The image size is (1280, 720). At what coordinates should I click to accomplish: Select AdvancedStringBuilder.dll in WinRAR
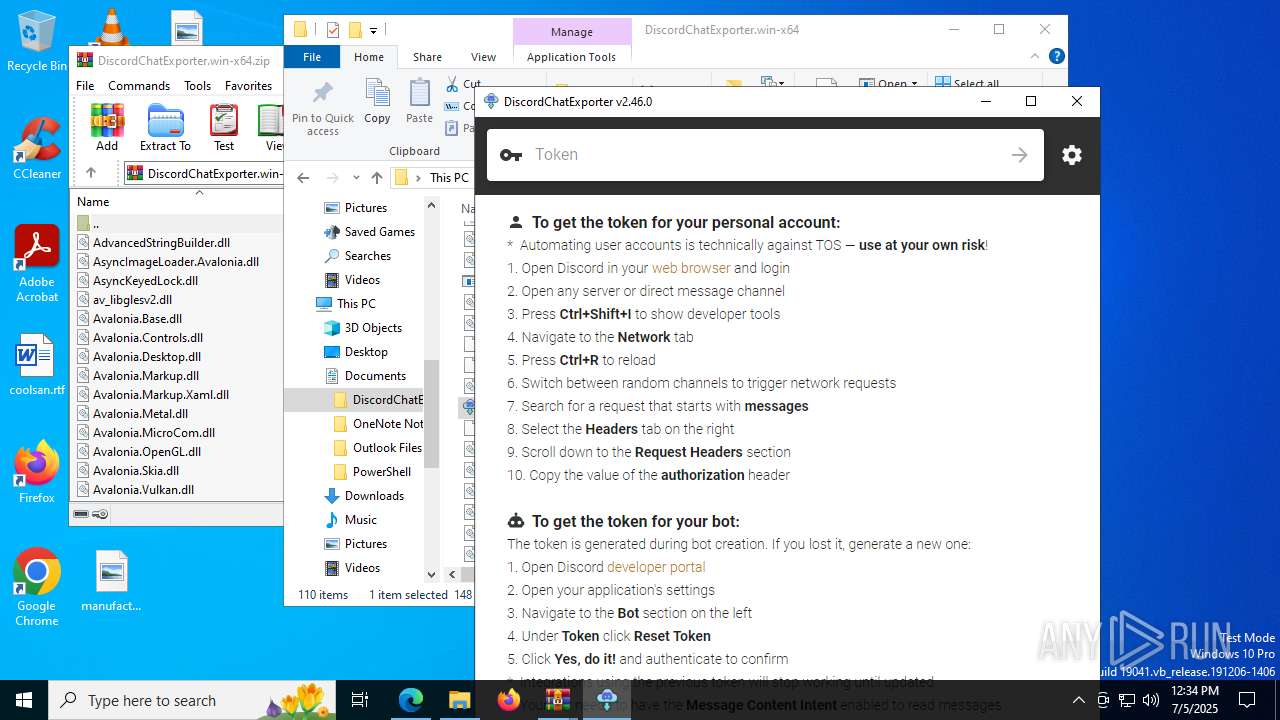161,243
